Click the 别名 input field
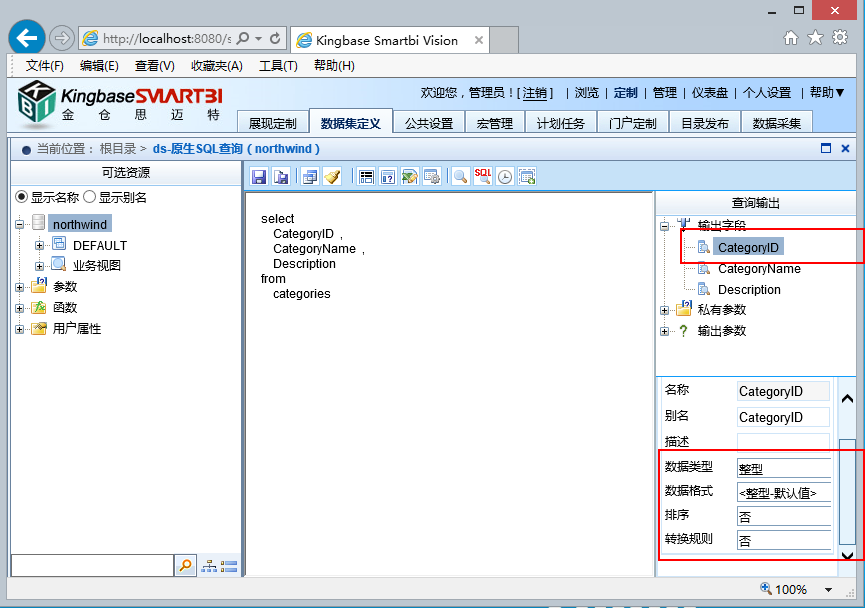This screenshot has height=608, width=865. [x=783, y=417]
